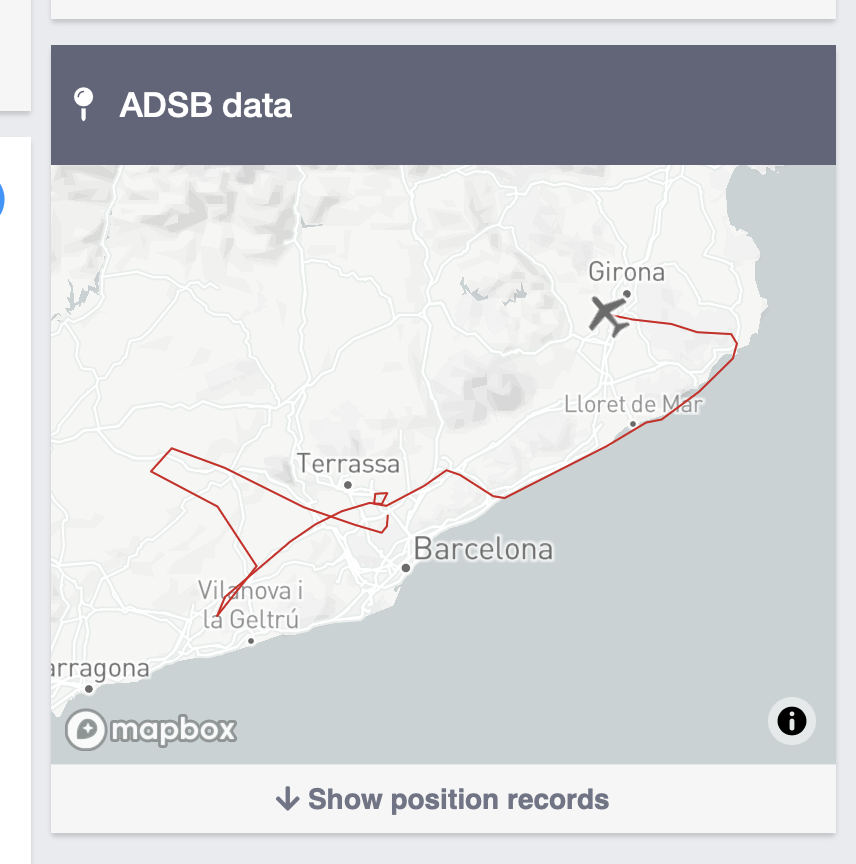This screenshot has height=864, width=856.
Task: Click the down arrow before Show position records
Action: (287, 799)
